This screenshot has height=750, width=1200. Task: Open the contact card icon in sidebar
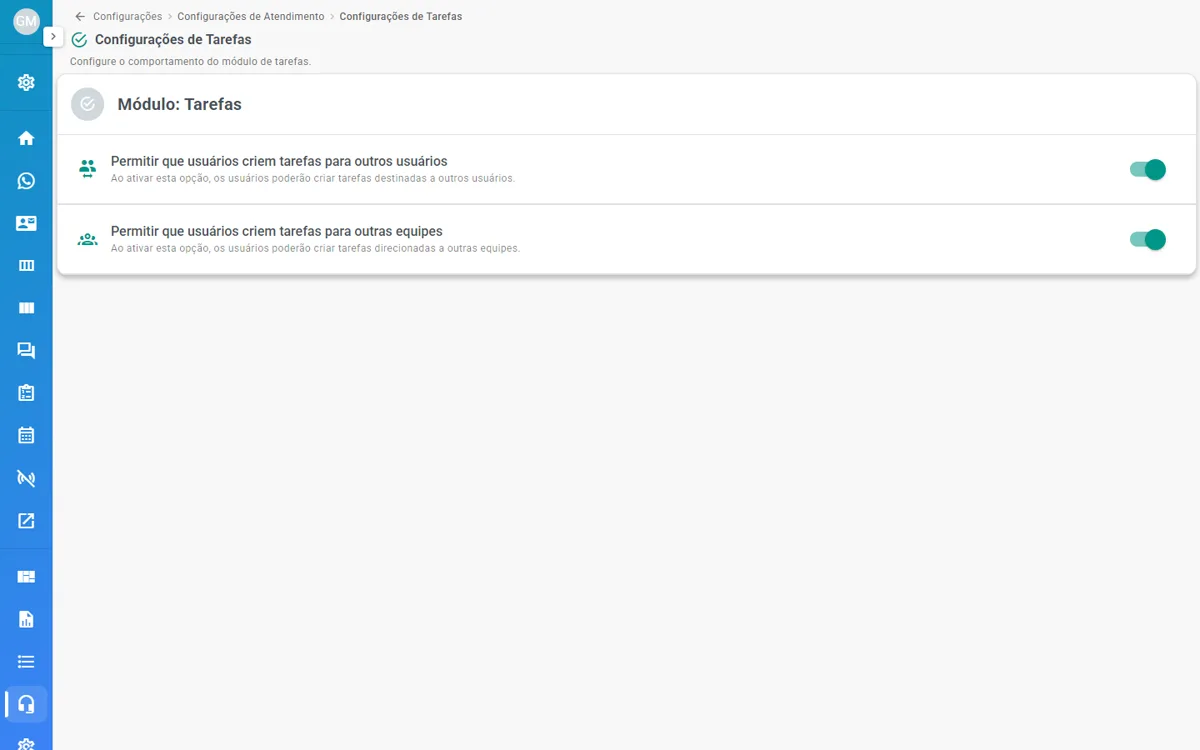[x=26, y=223]
